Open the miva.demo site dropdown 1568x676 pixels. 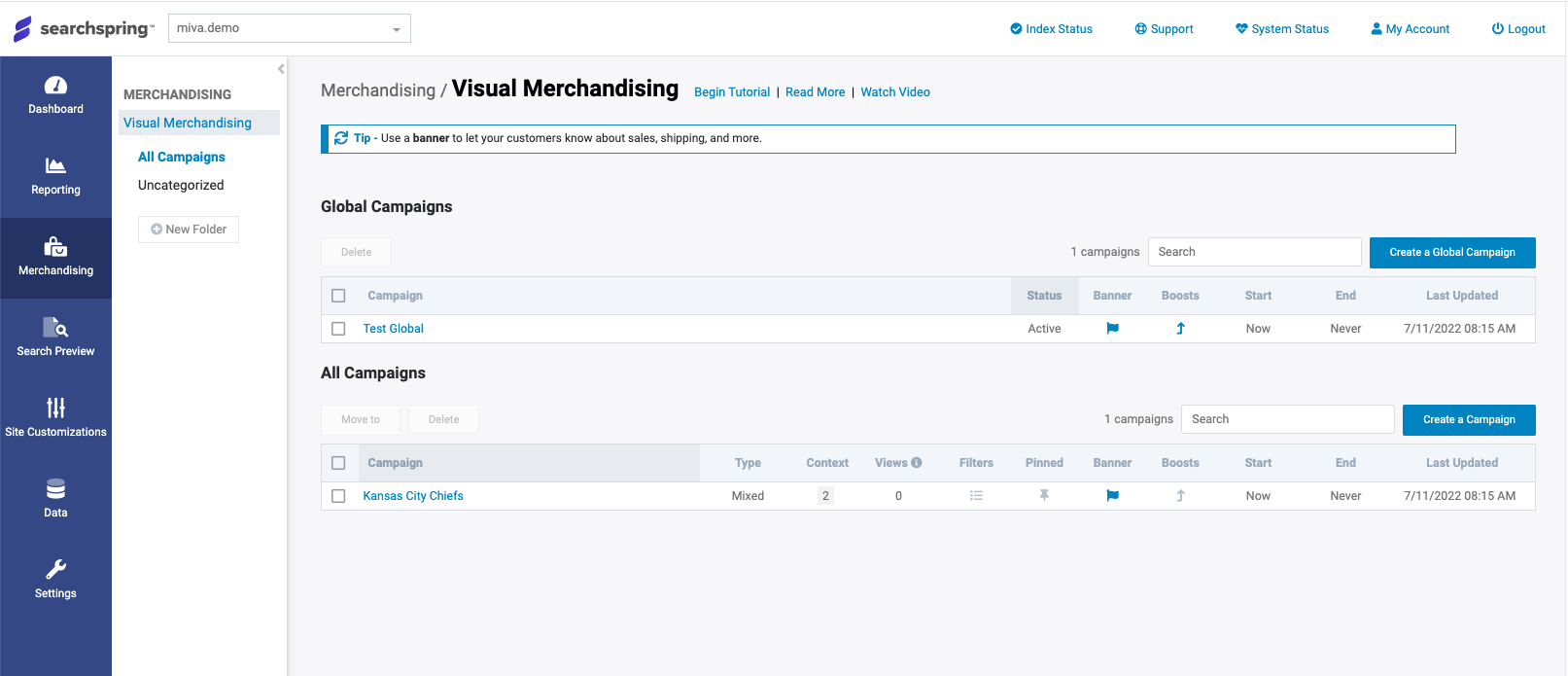coord(290,28)
